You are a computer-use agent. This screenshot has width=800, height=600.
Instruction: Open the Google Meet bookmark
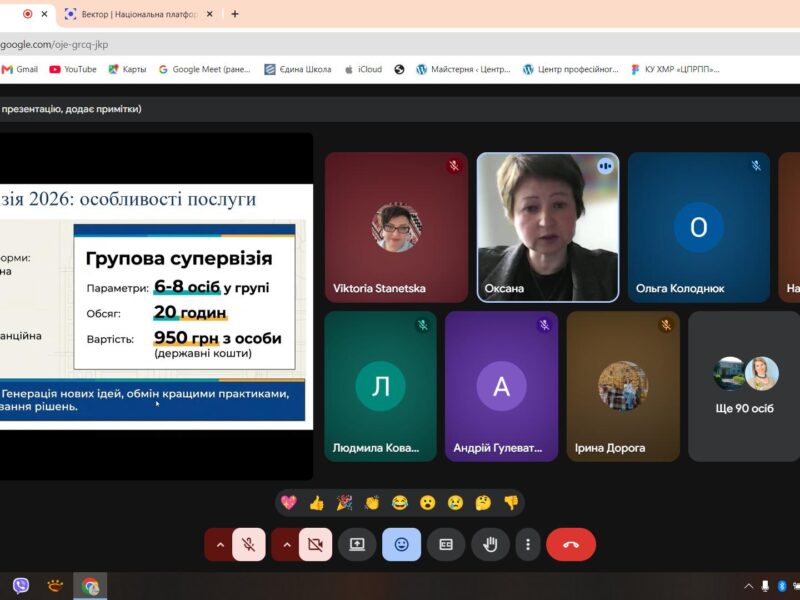point(205,69)
